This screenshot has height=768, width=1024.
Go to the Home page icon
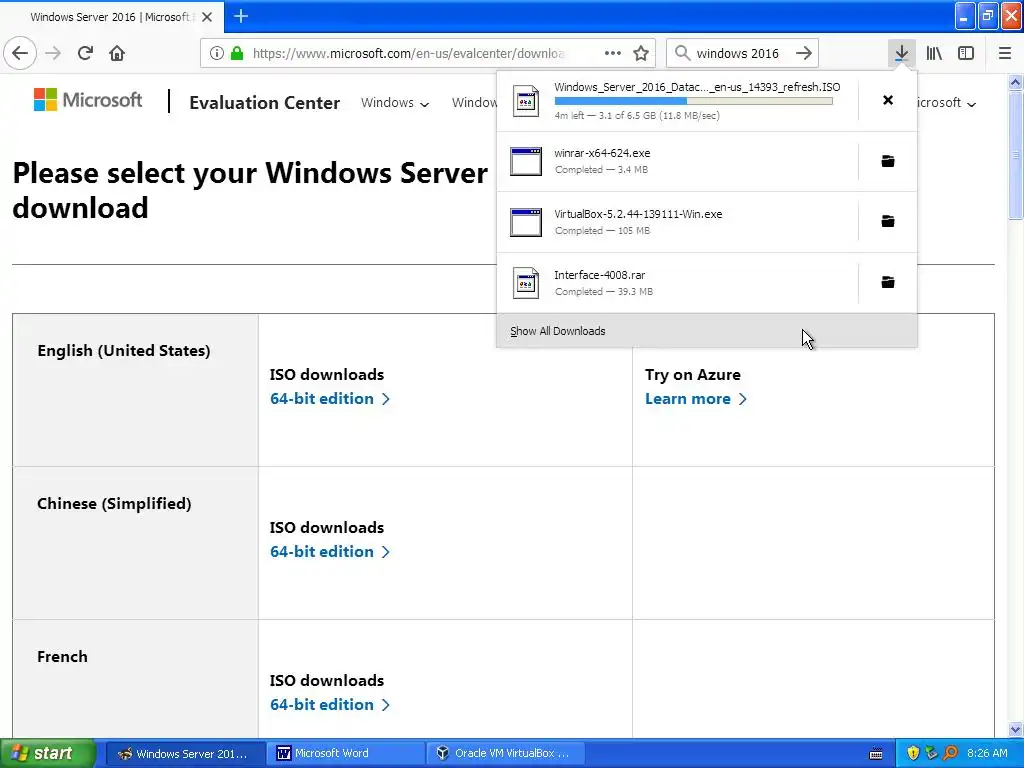[x=117, y=53]
